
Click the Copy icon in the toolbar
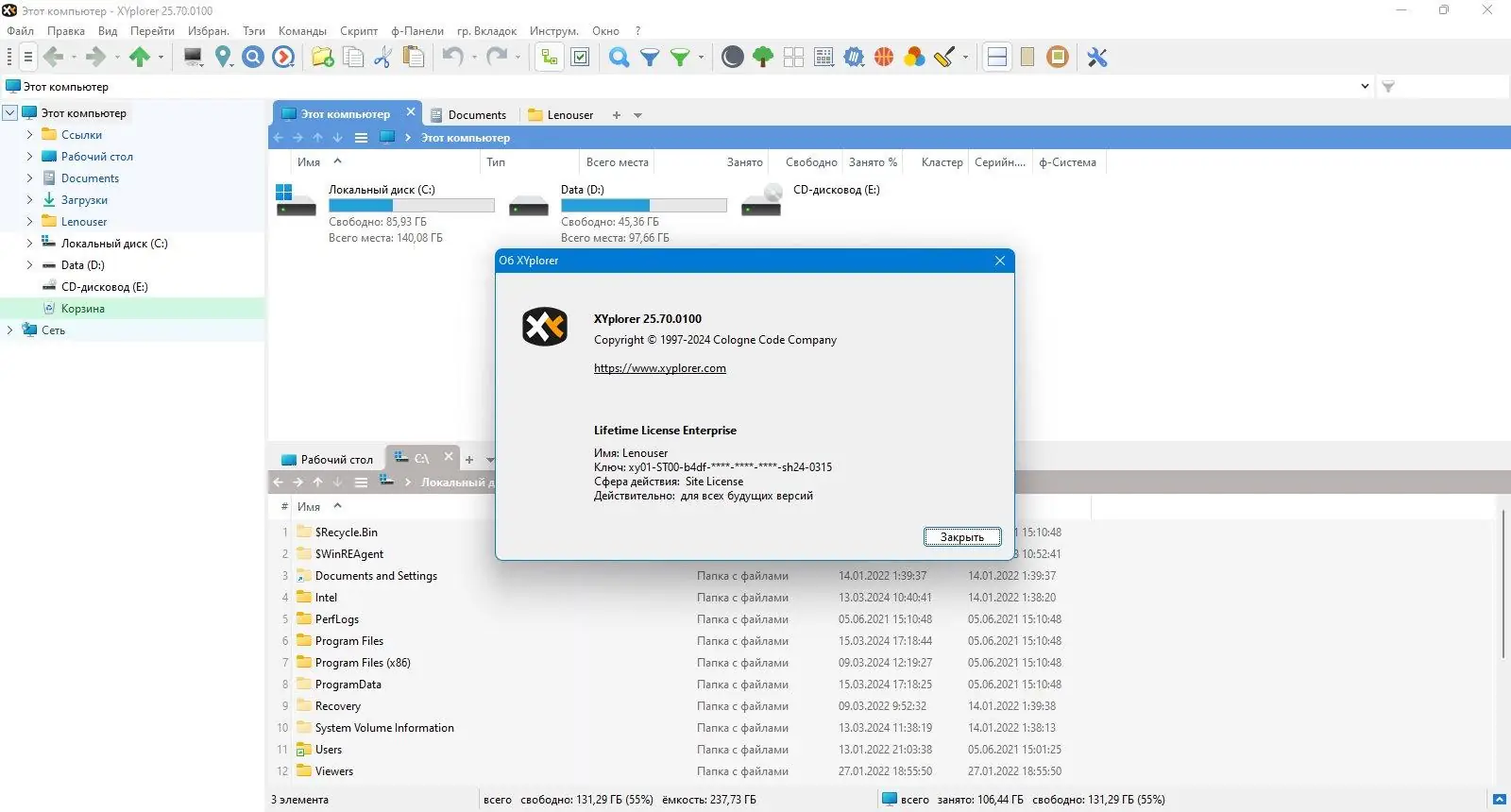coord(353,58)
